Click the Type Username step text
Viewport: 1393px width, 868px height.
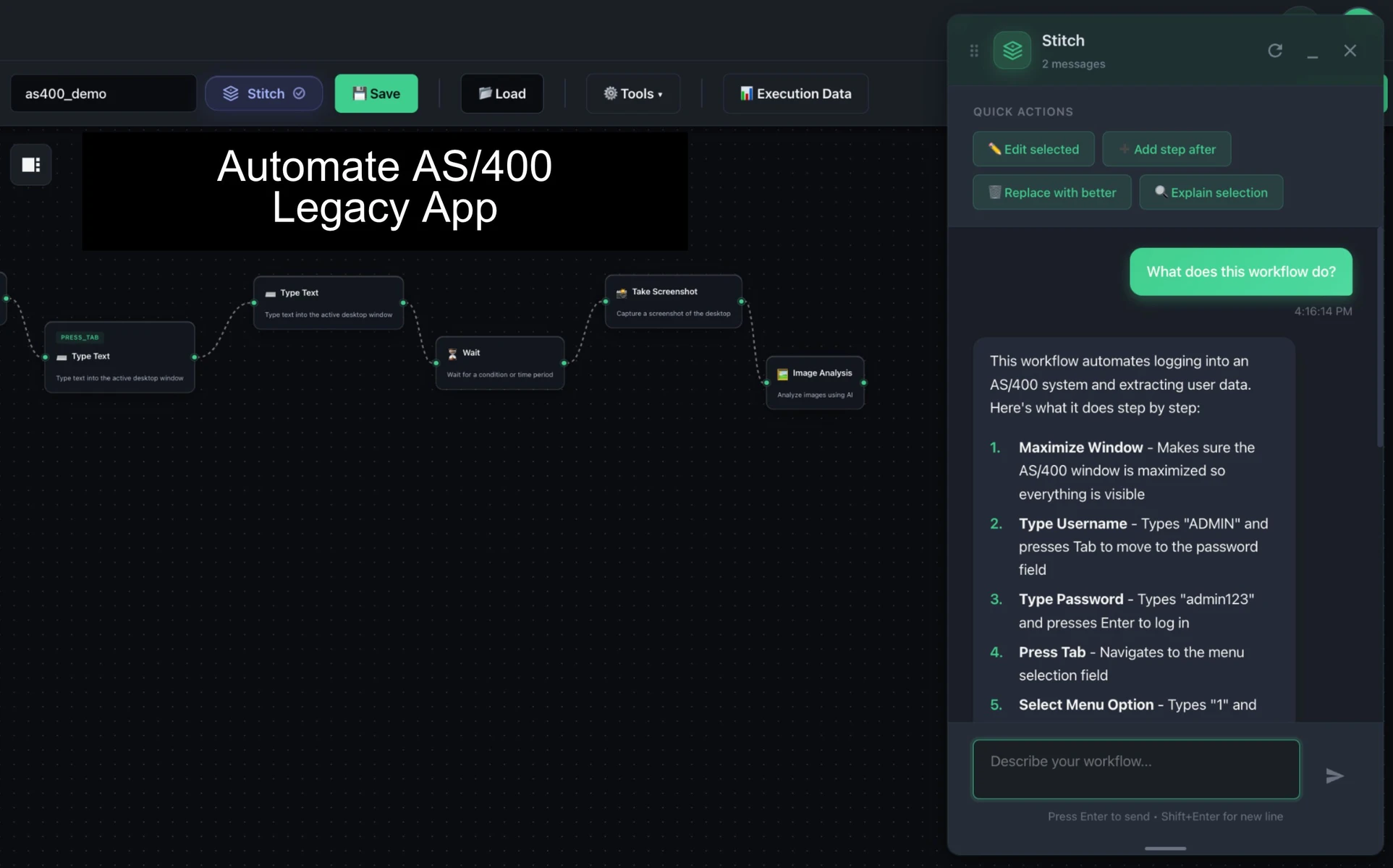(1143, 547)
